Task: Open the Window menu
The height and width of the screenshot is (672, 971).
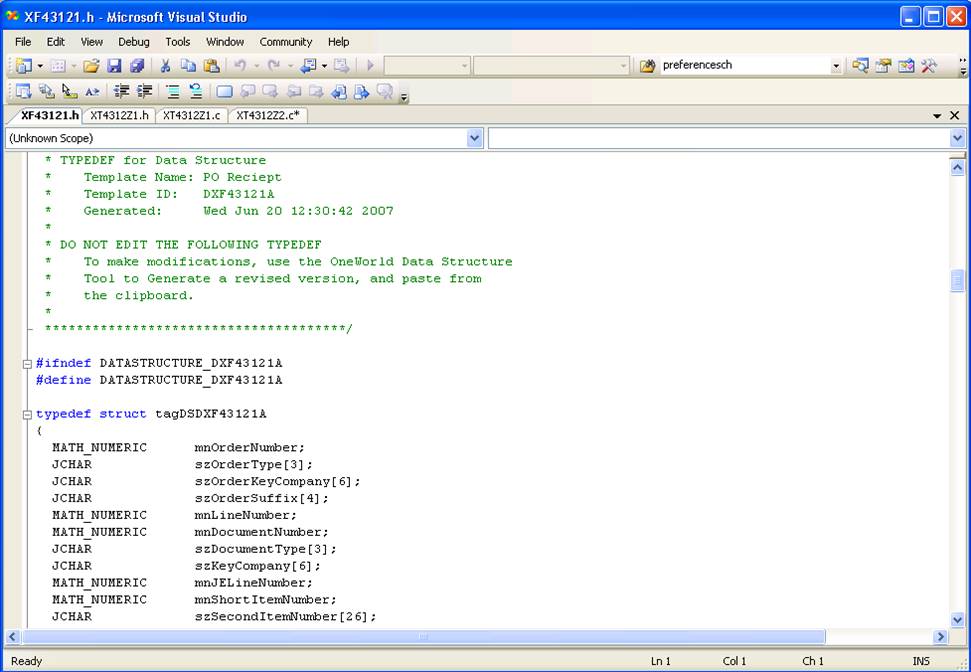Action: coord(225,42)
